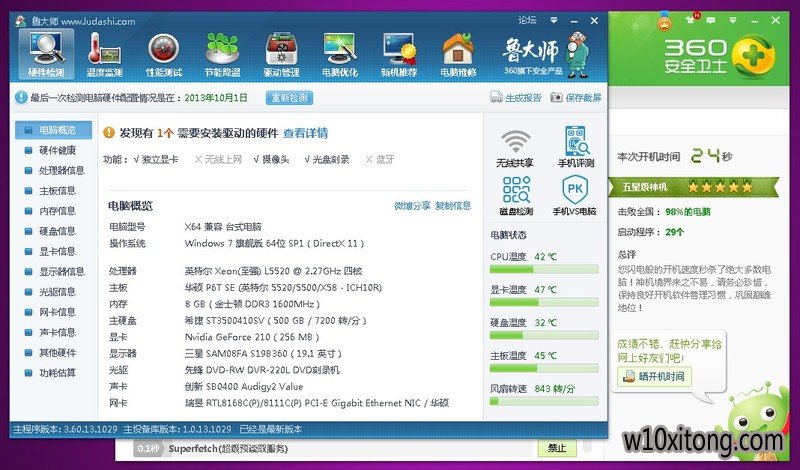
Task: Open the 温度监测 temperature monitor
Action: [x=105, y=54]
